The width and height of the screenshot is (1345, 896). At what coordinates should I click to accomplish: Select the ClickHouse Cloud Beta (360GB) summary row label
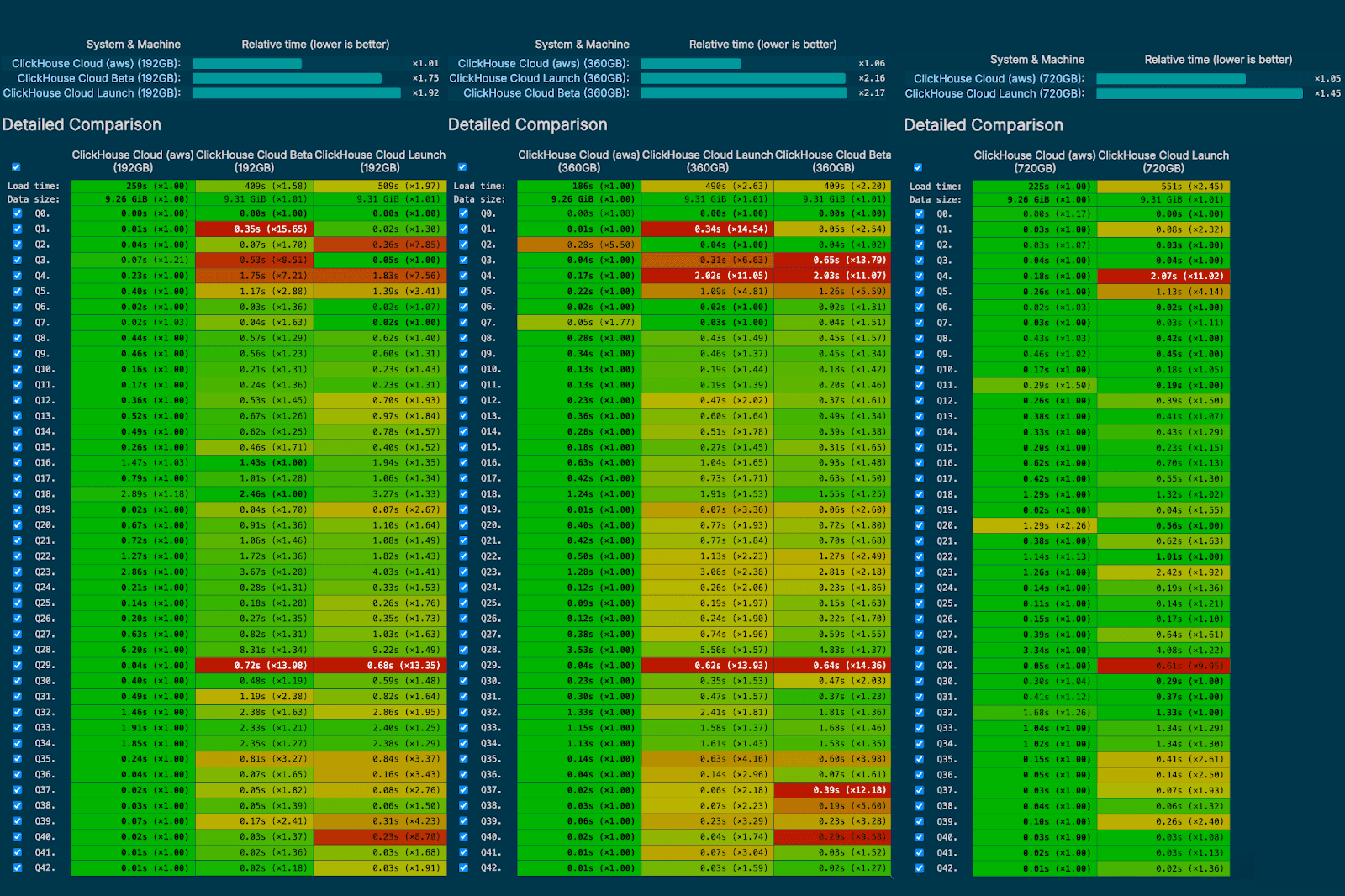(546, 93)
